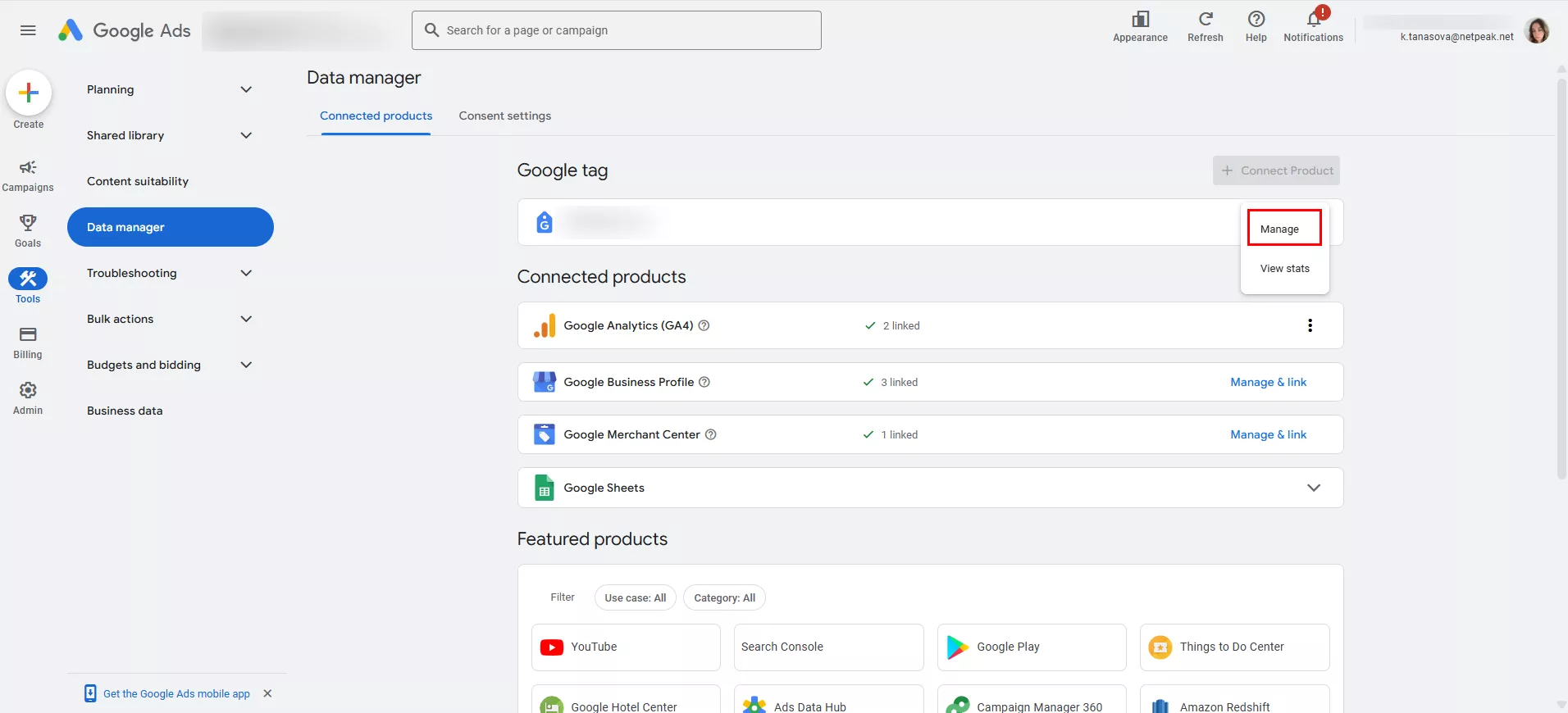Expand the Shared library section
This screenshot has height=713, width=1568.
point(246,135)
